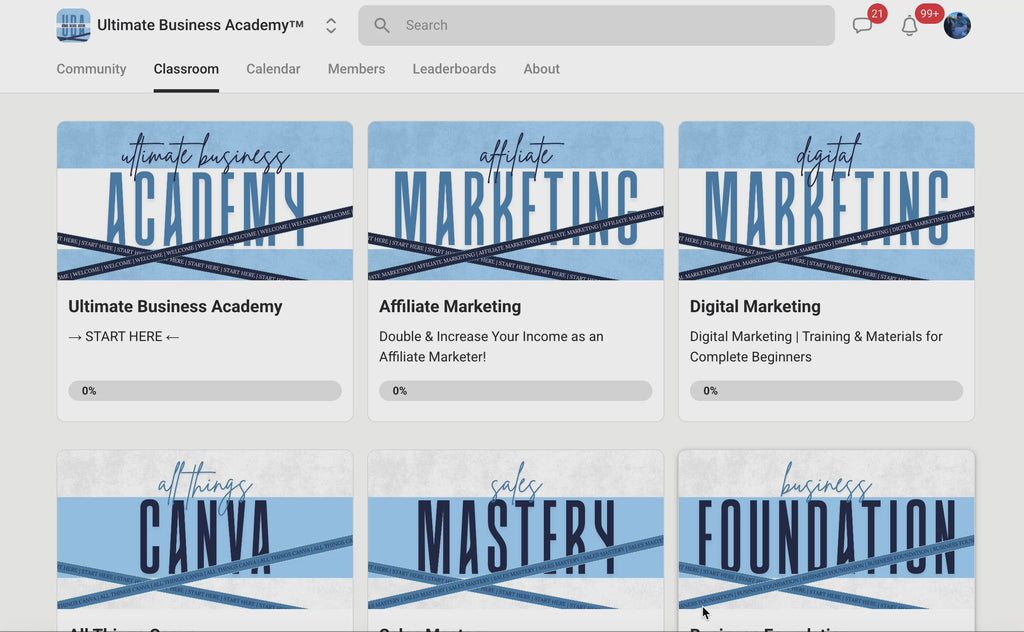1024x632 pixels.
Task: Open the Affiliate Marketing course thumbnail
Action: click(516, 200)
